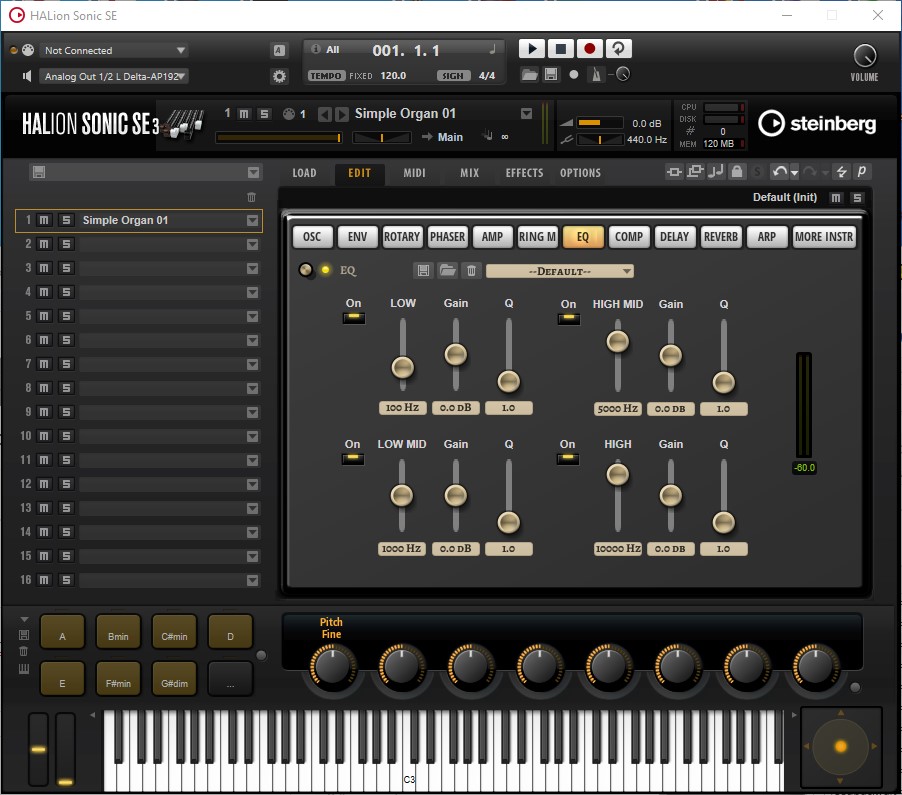Switch to the LOAD tab

[x=304, y=173]
